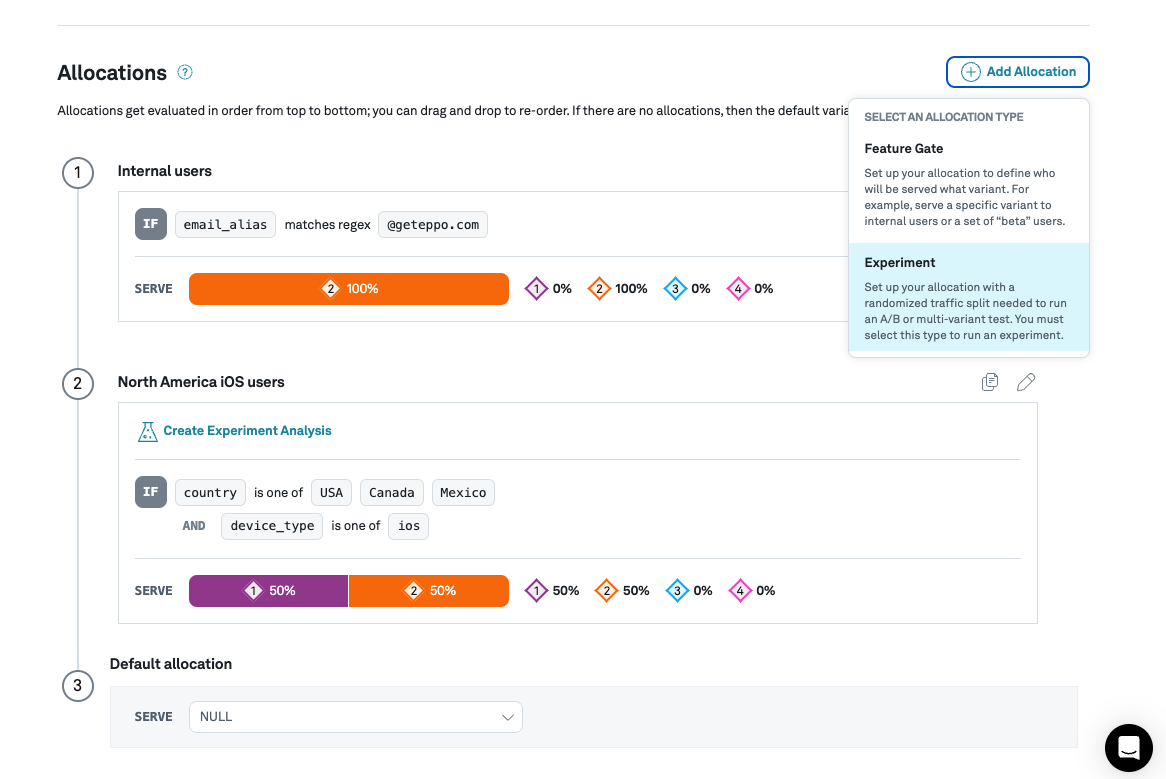The width and height of the screenshot is (1166, 779).
Task: Select the Experiment allocation type
Action: point(968,298)
